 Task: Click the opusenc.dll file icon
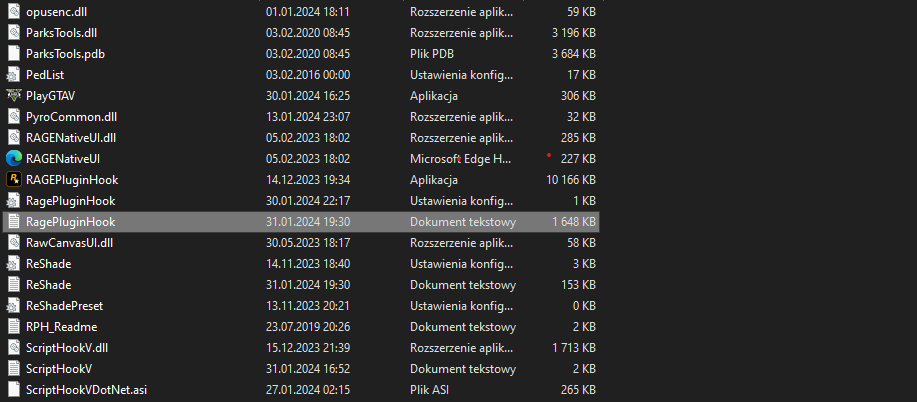point(14,12)
